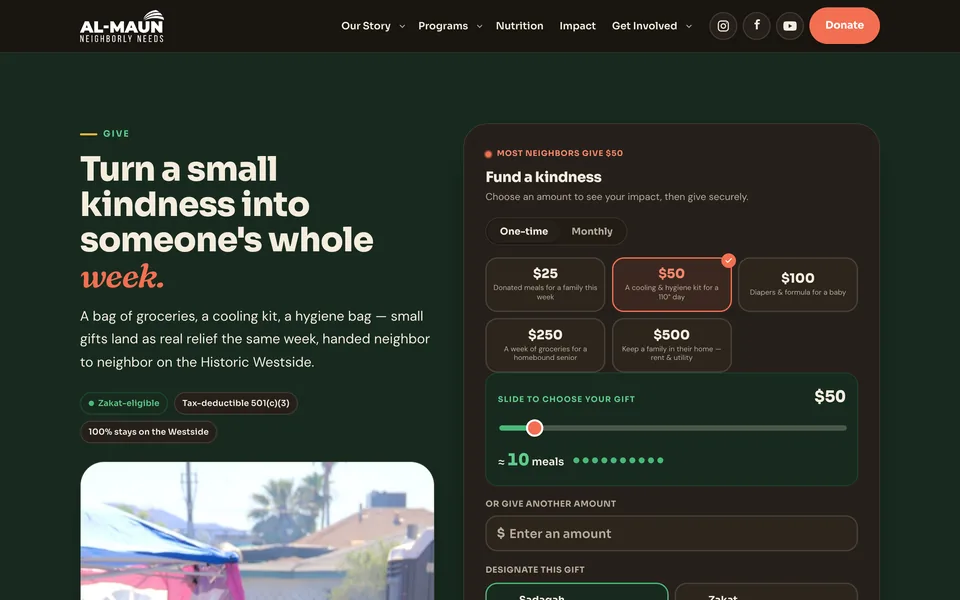Click the "Most Neighbors Give $50" label

[x=560, y=153]
